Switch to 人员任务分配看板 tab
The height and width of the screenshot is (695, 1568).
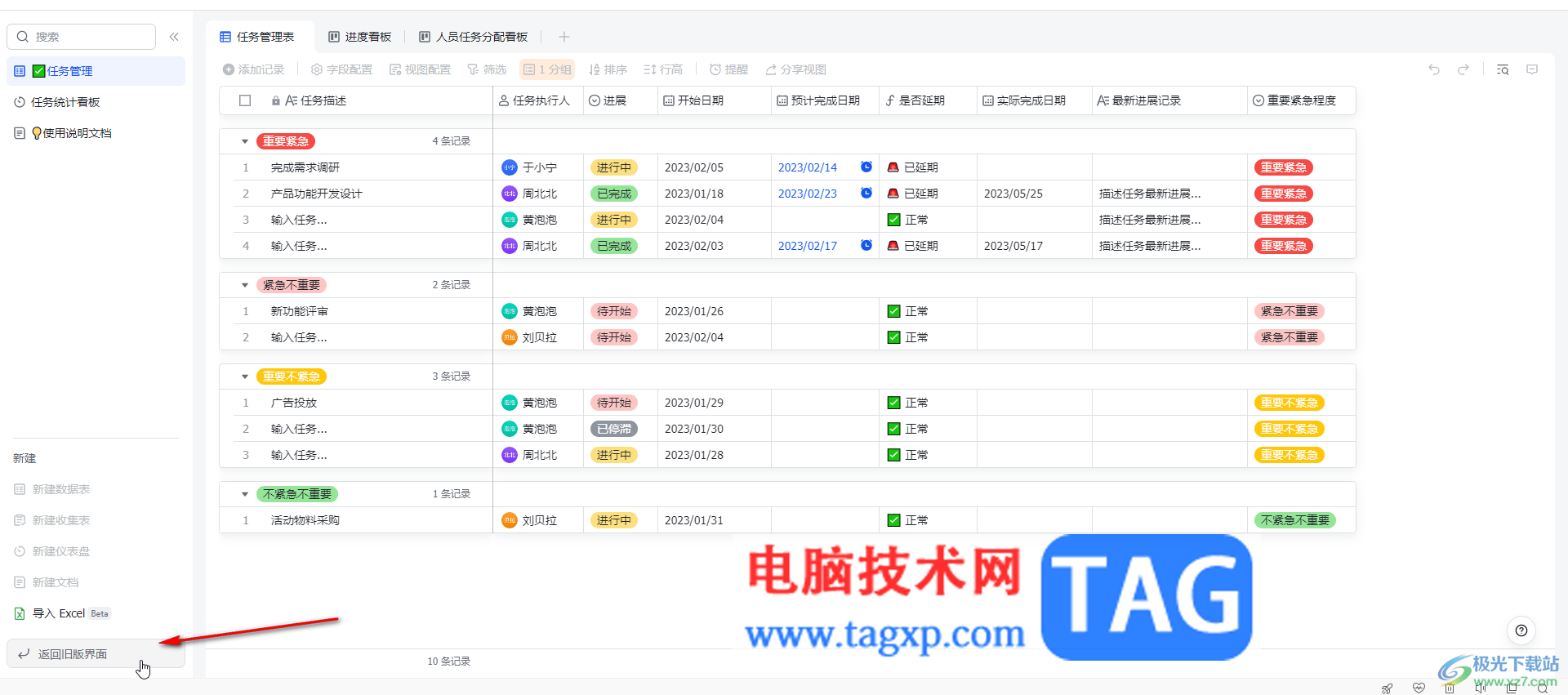pyautogui.click(x=474, y=37)
